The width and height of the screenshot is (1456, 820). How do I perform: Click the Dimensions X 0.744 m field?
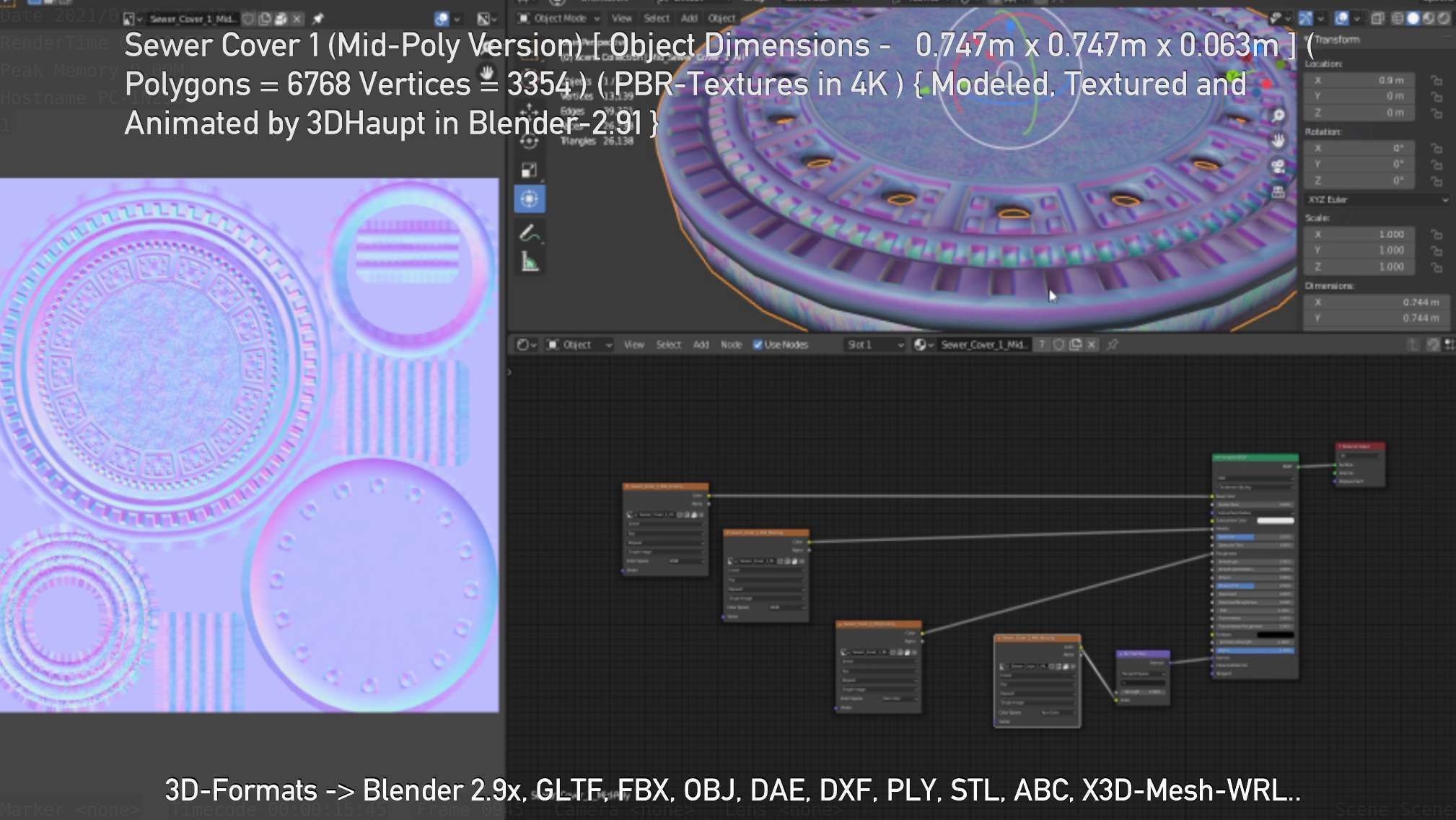[1376, 302]
